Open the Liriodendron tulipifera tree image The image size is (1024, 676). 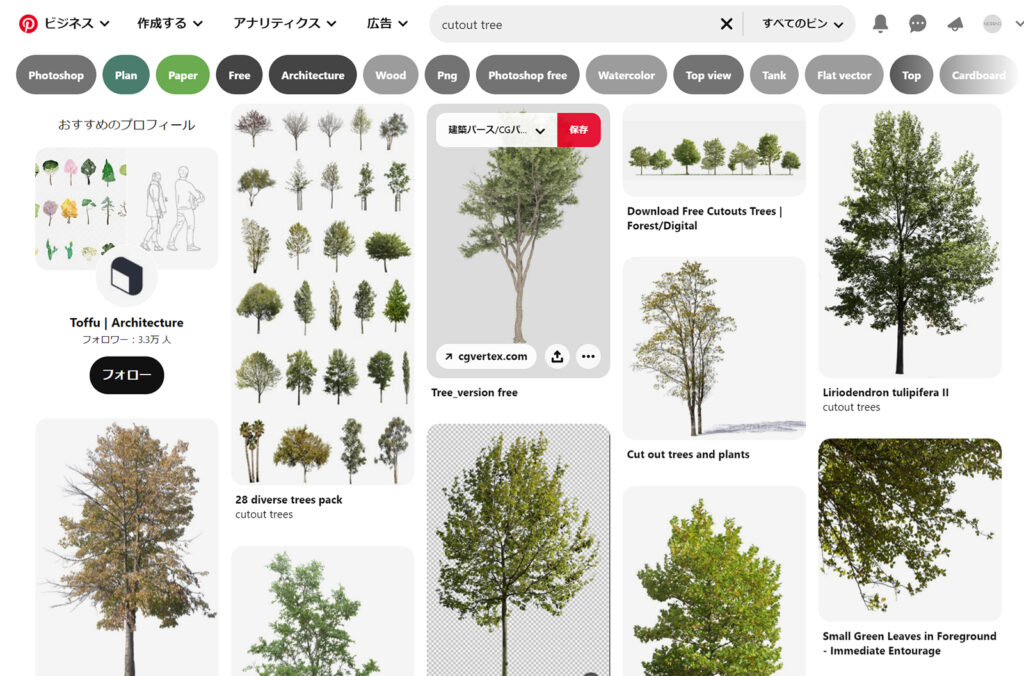pyautogui.click(x=910, y=241)
